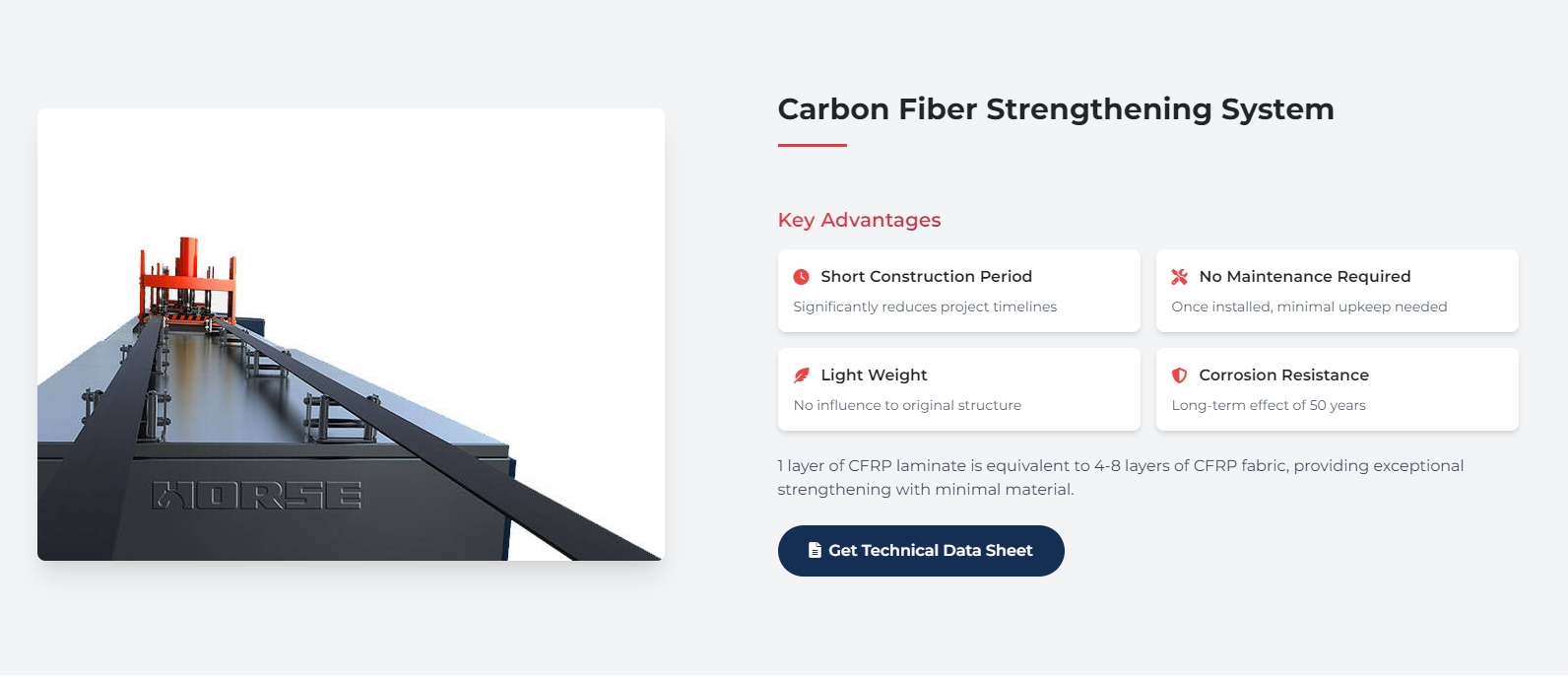Select the feather icon next to Light Weight

pos(801,375)
